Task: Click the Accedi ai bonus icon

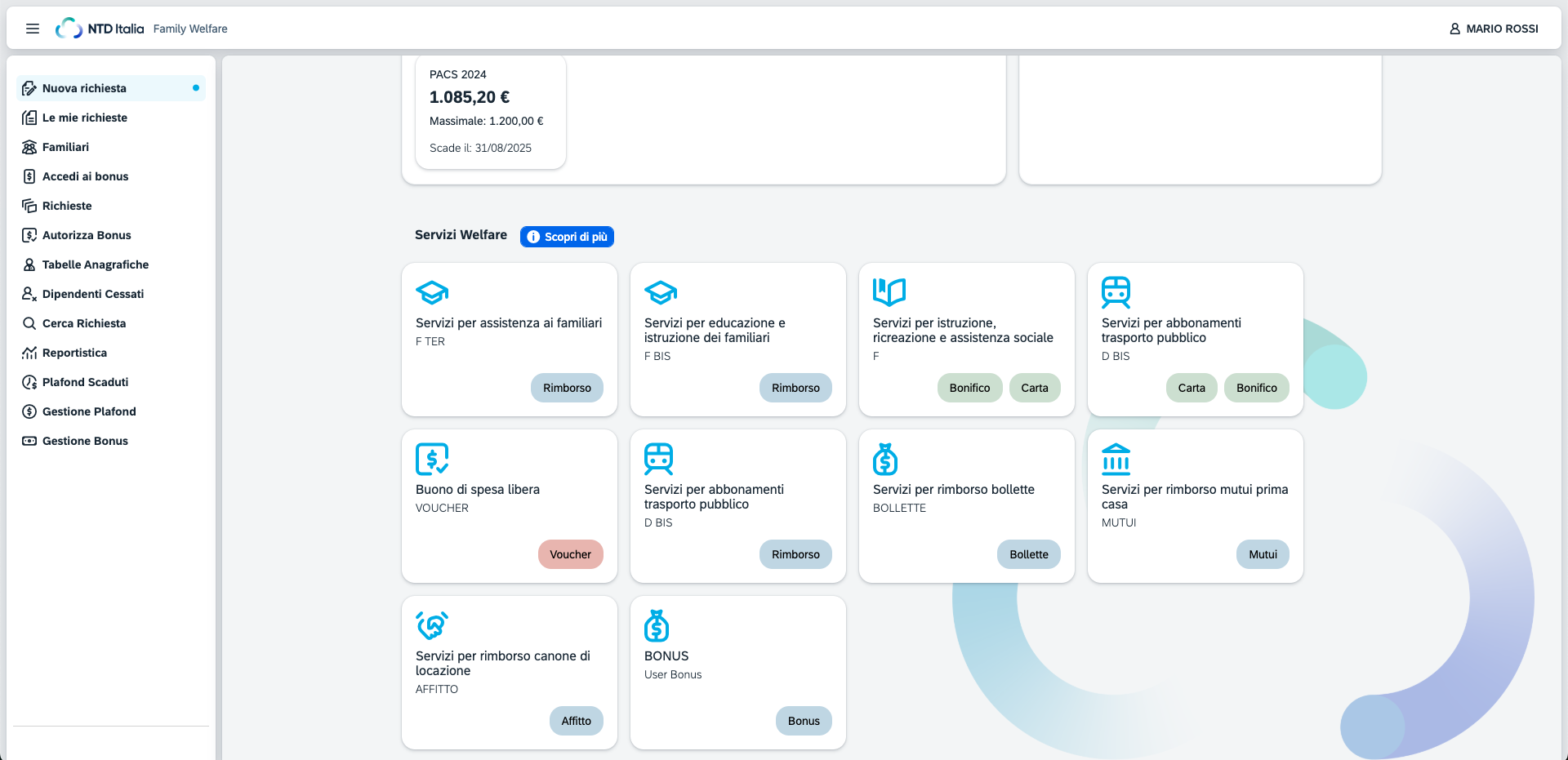Action: point(29,176)
